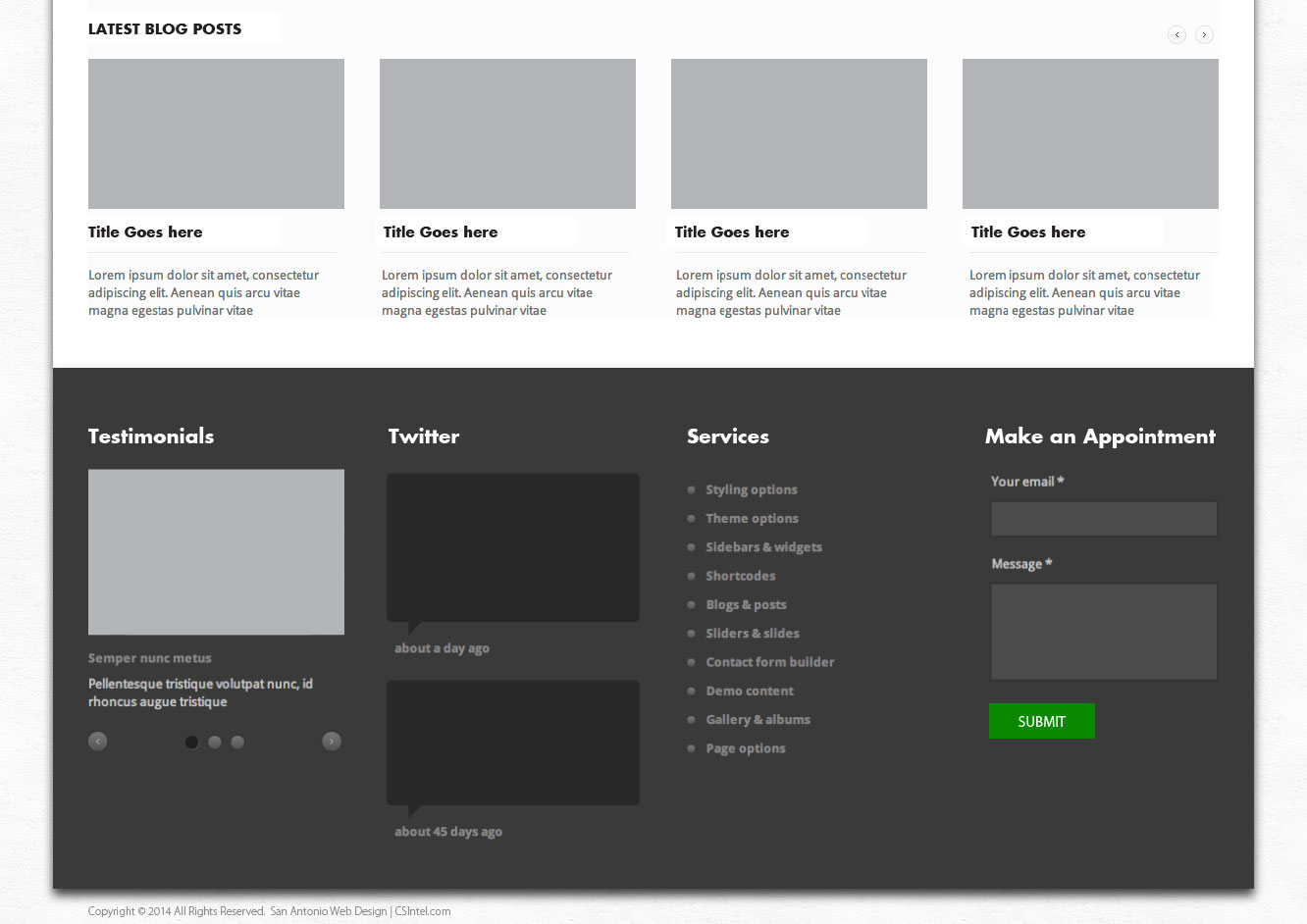Open the fourth blog post title

pos(1027,232)
